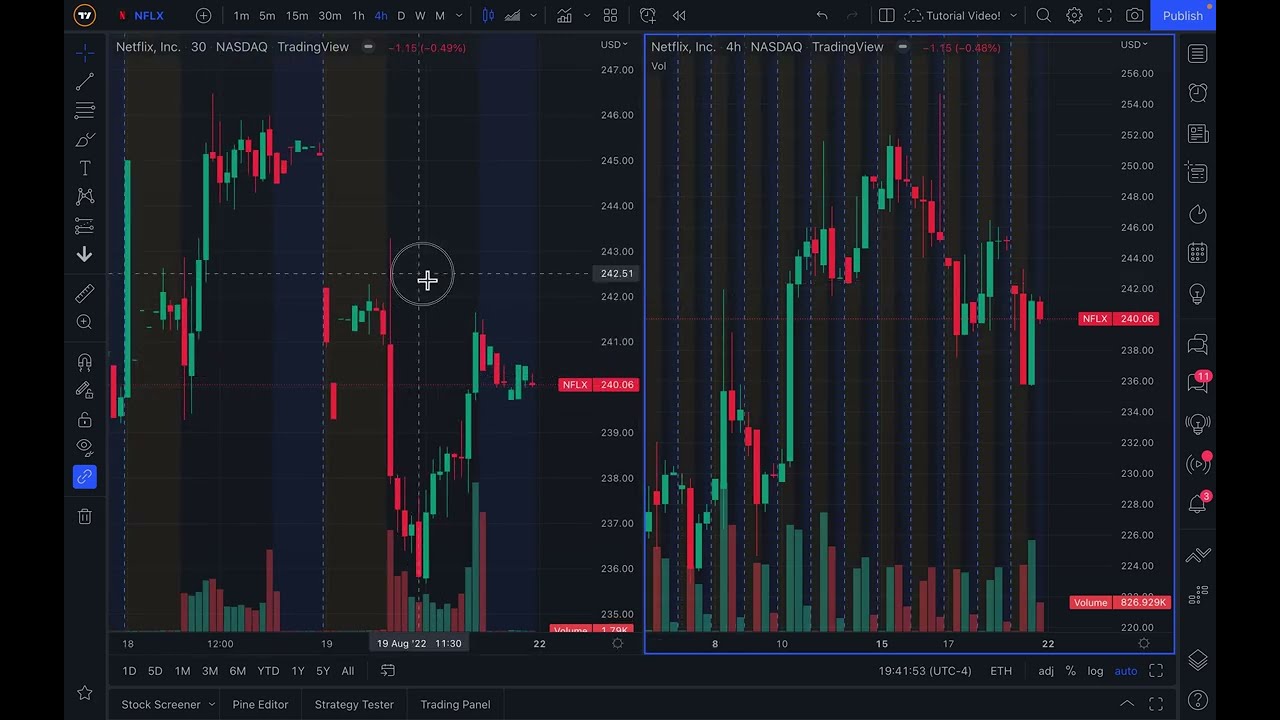1280x720 pixels.
Task: Select the YTD date range
Action: [268, 671]
